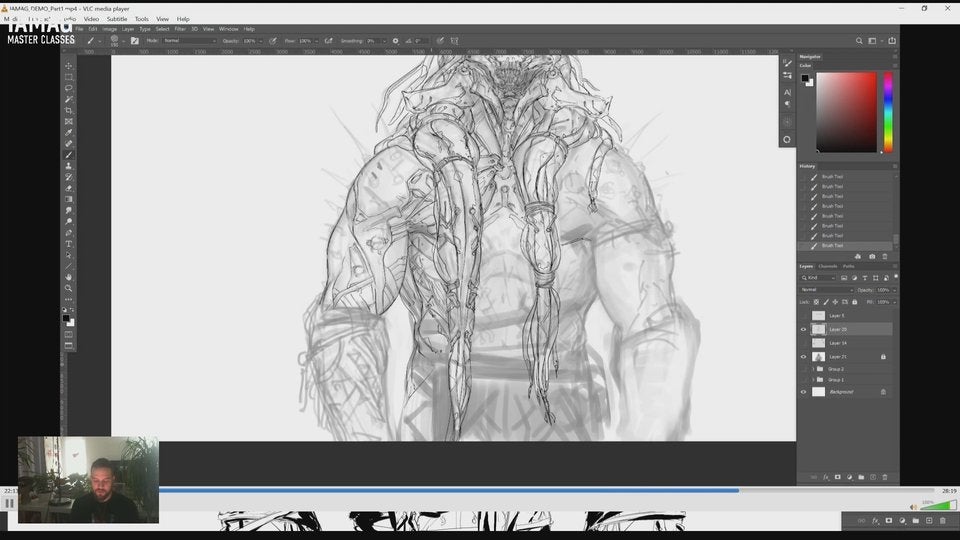Toggle Quick Mask mode icon
This screenshot has height=540, width=960.
69,334
